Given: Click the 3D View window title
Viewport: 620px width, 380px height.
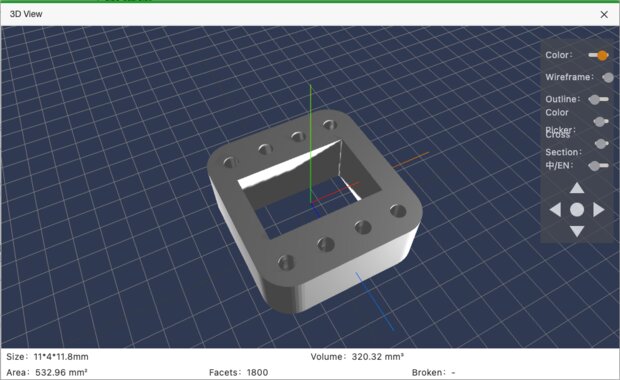Looking at the screenshot, I should point(26,14).
